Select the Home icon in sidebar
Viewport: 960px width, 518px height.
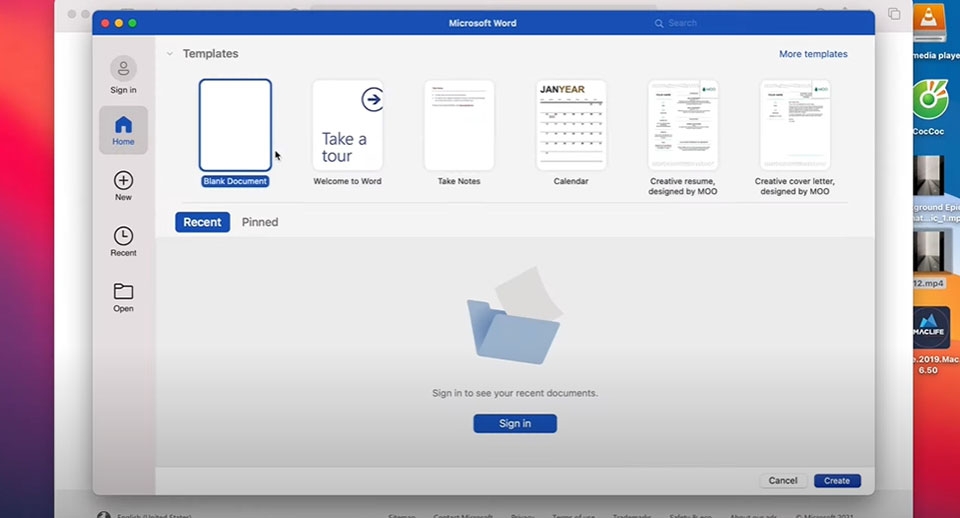(x=123, y=125)
